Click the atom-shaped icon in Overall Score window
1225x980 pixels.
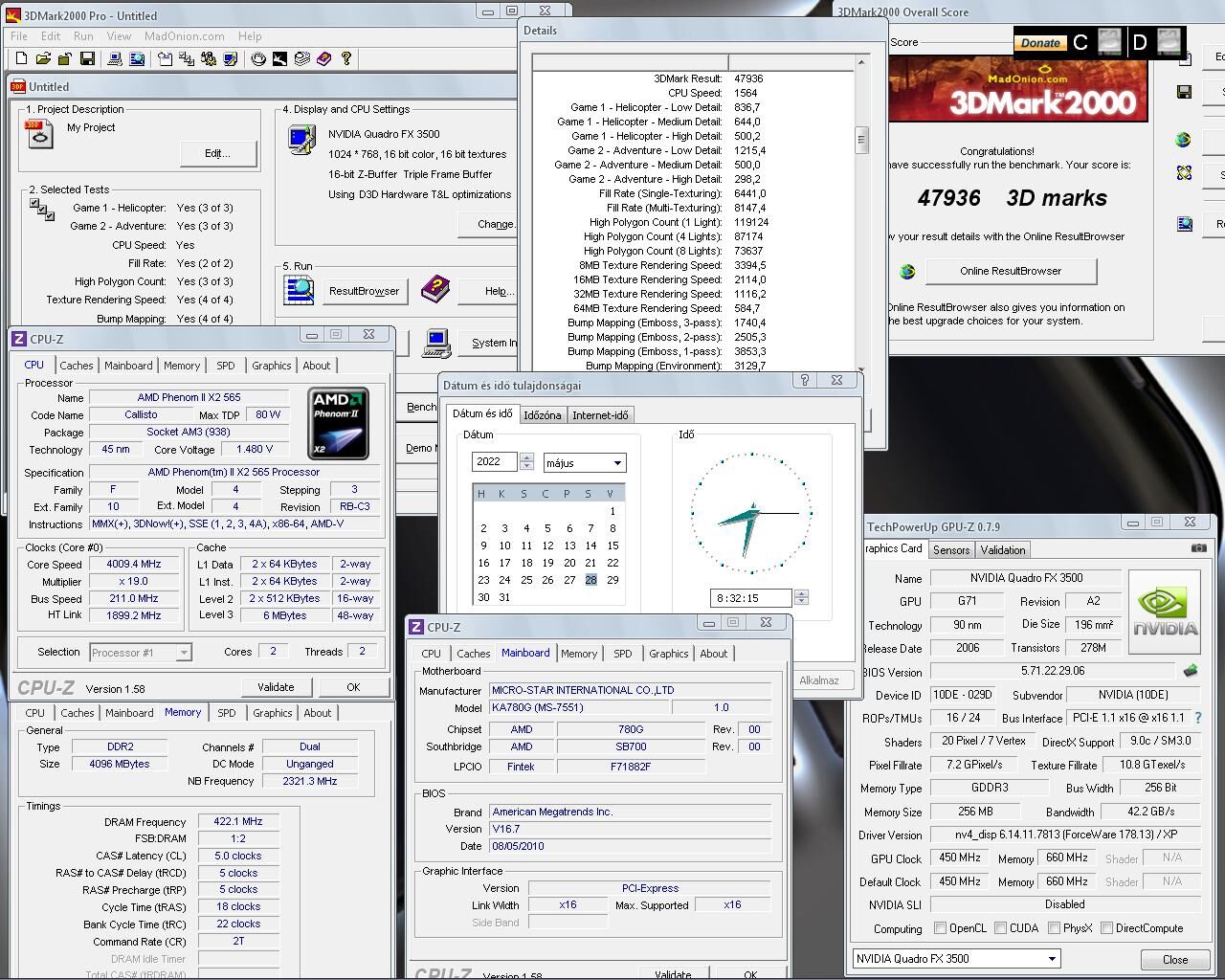point(1184,173)
